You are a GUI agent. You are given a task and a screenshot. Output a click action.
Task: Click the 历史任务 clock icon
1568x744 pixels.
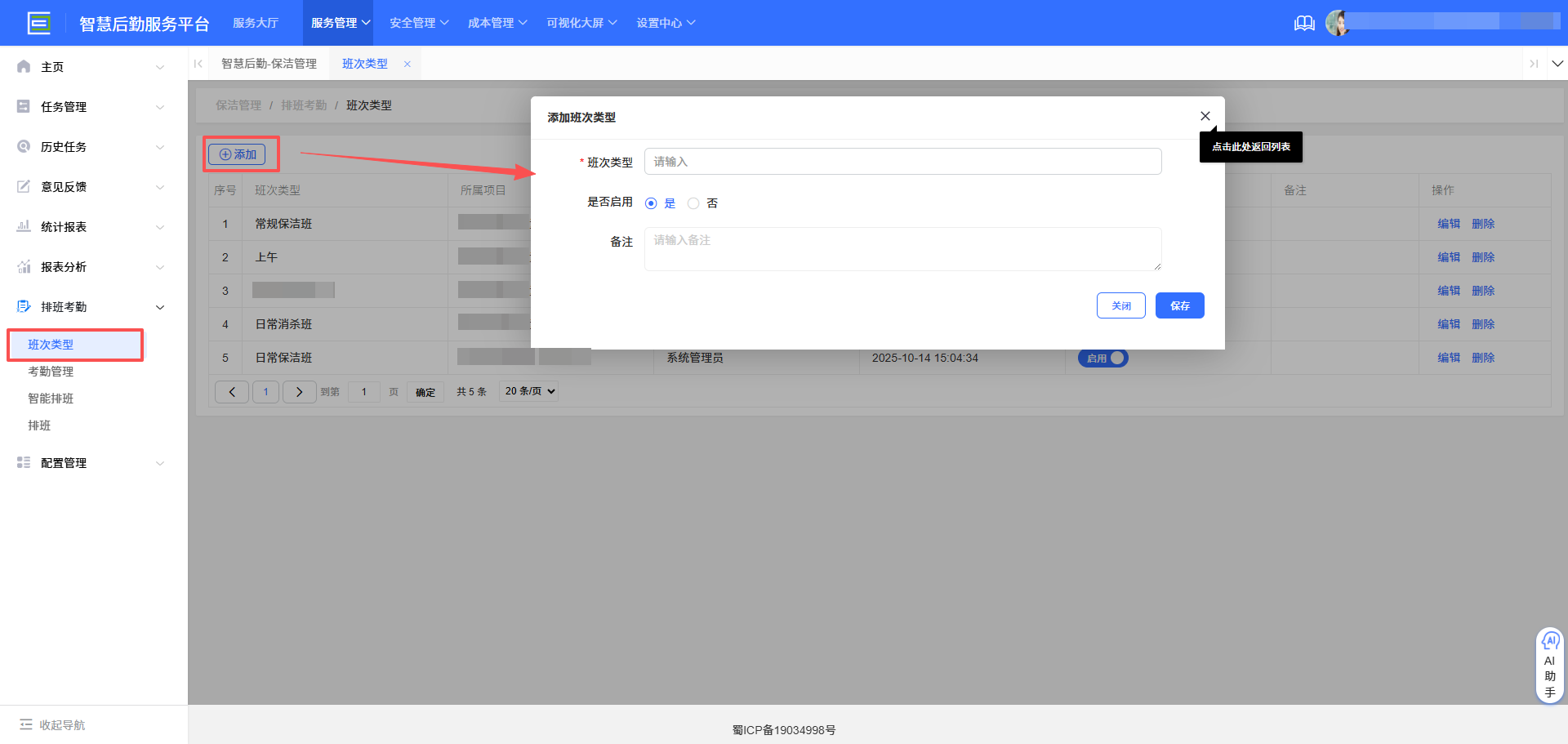tap(23, 146)
